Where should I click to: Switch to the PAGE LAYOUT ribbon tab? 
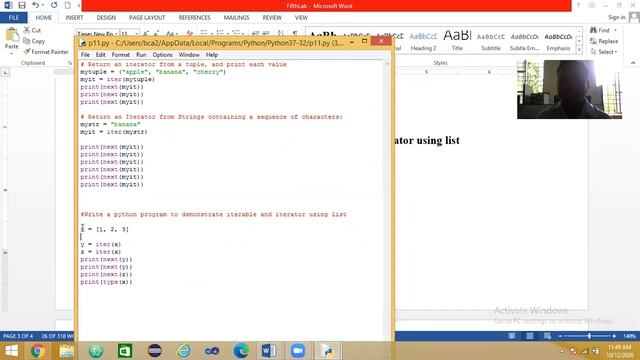point(147,18)
